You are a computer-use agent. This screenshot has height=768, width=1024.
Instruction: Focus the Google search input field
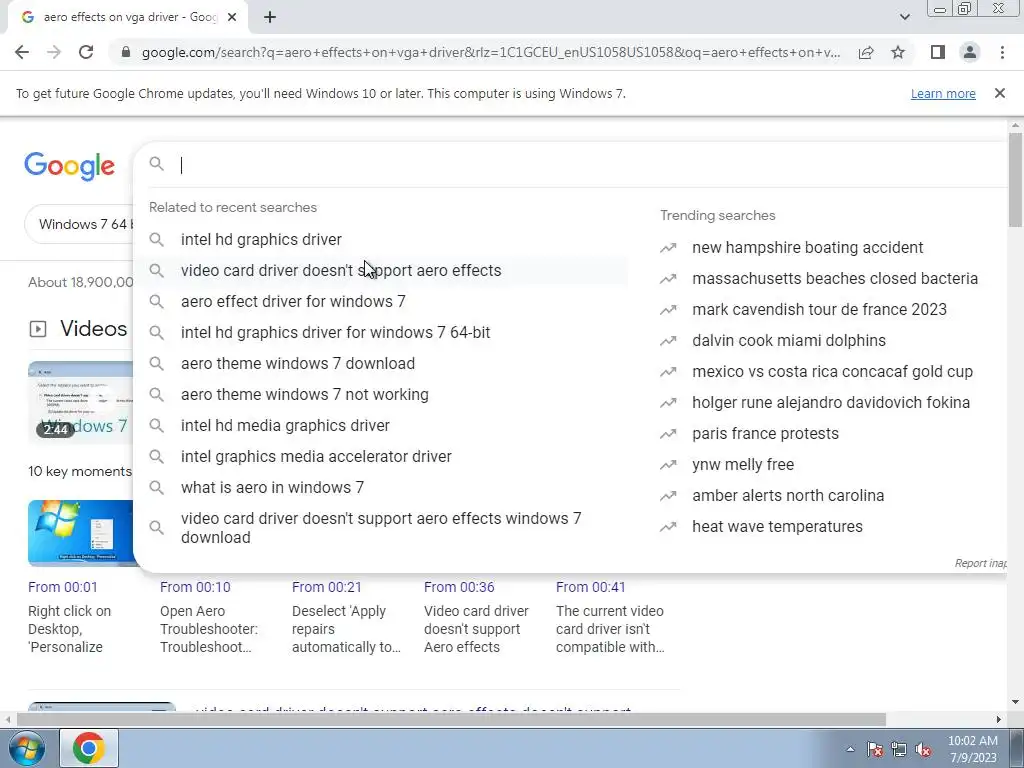pos(588,165)
